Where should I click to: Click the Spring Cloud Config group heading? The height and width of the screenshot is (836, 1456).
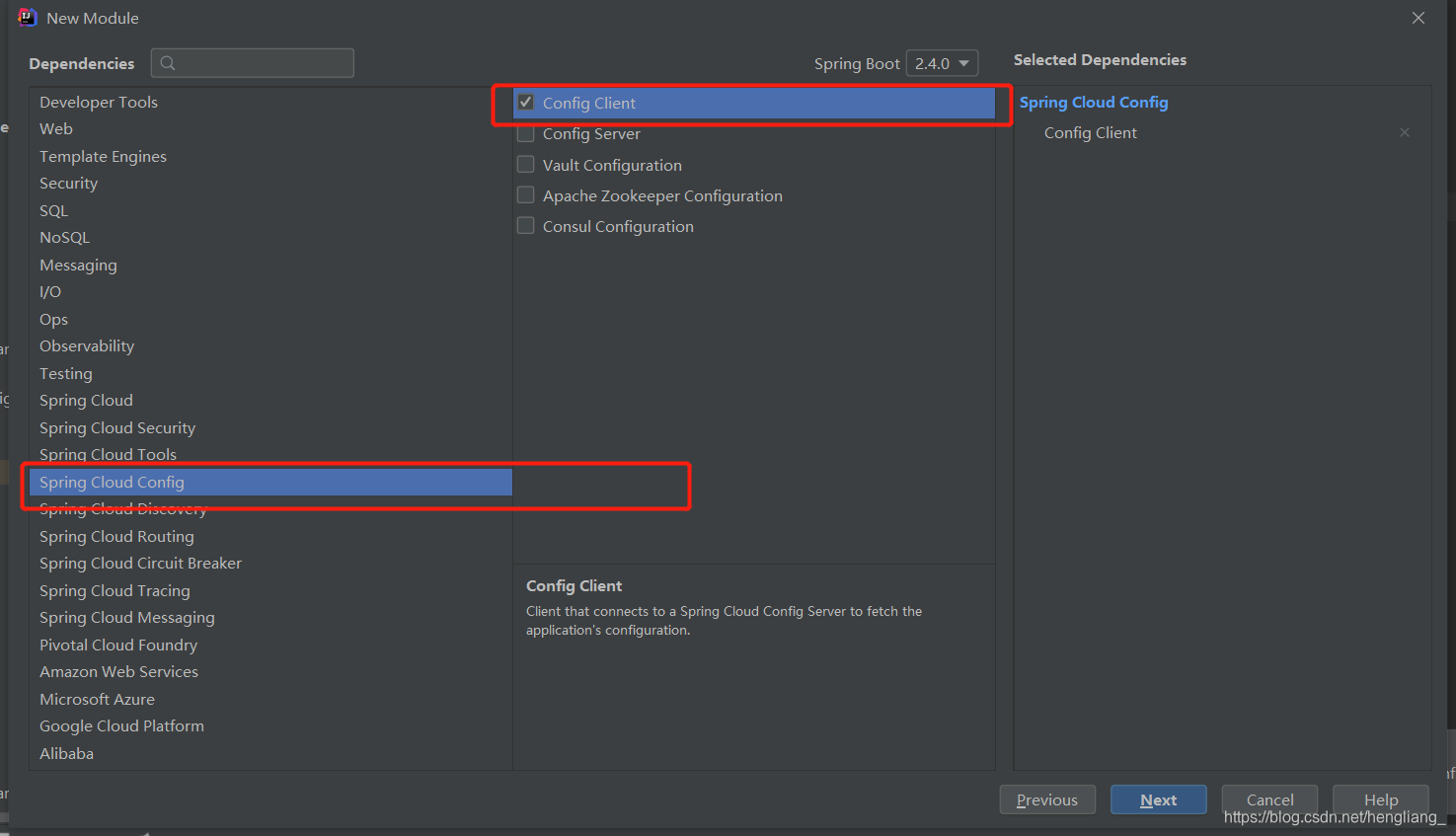1094,102
